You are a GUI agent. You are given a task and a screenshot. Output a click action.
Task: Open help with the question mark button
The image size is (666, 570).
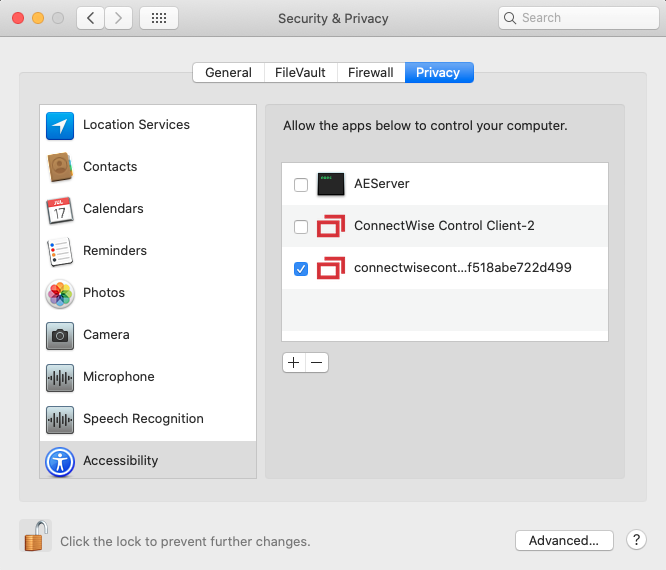636,540
